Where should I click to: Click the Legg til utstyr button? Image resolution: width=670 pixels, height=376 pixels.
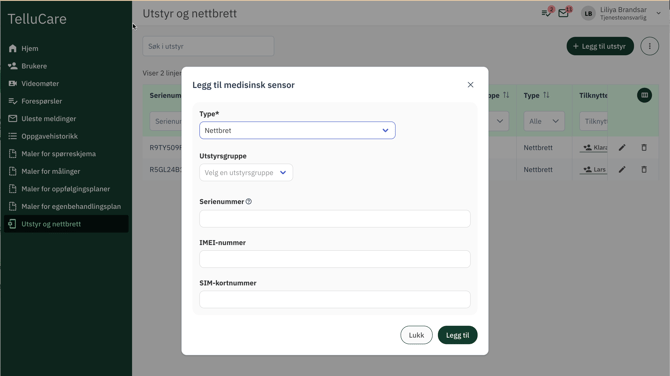click(600, 46)
